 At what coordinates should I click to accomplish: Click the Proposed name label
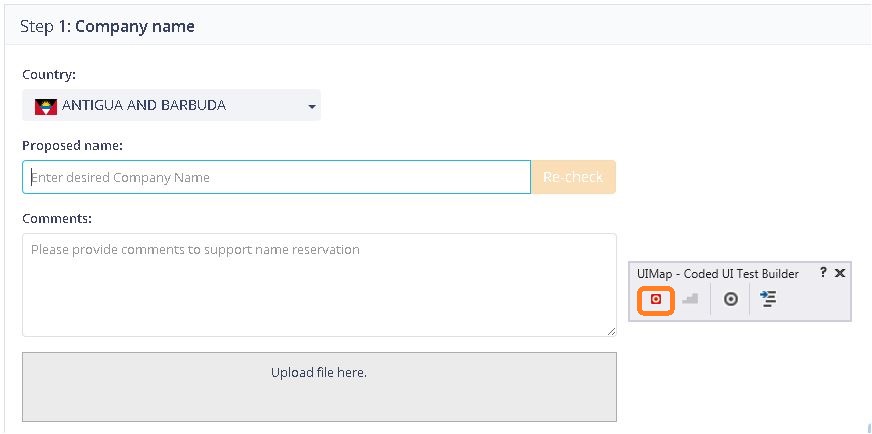click(72, 146)
